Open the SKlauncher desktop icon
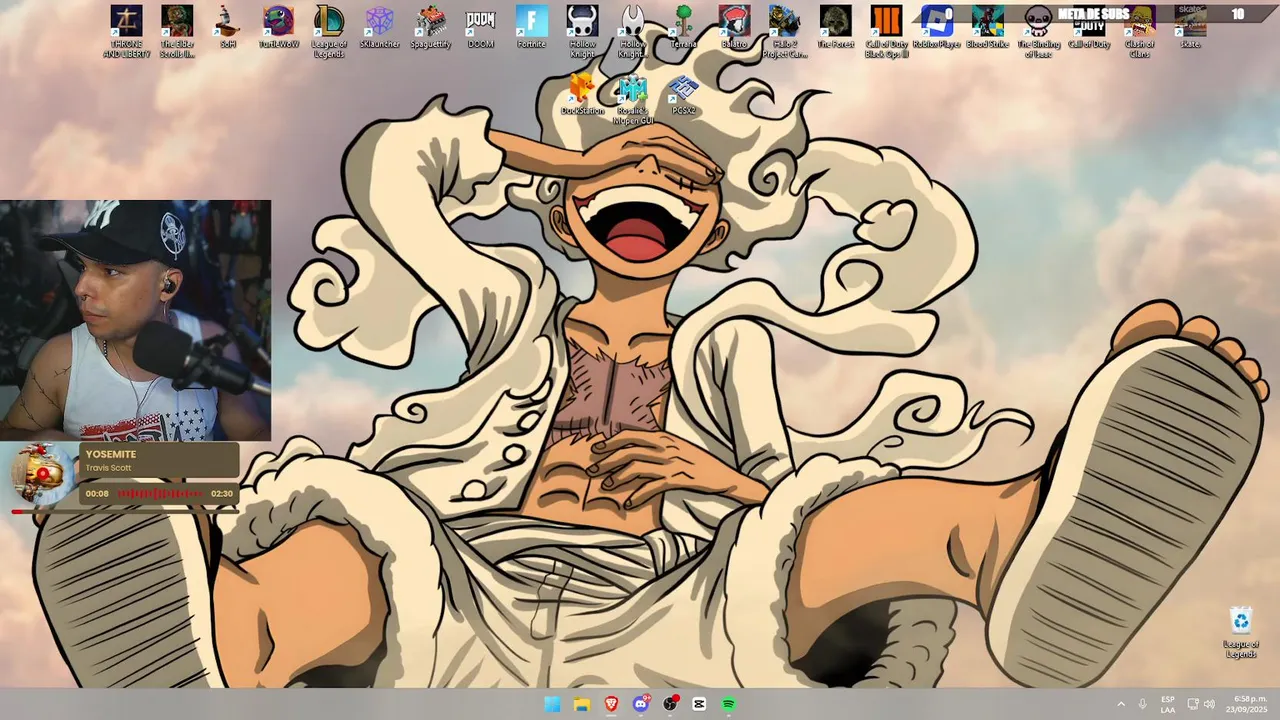This screenshot has width=1280, height=720. [380, 27]
